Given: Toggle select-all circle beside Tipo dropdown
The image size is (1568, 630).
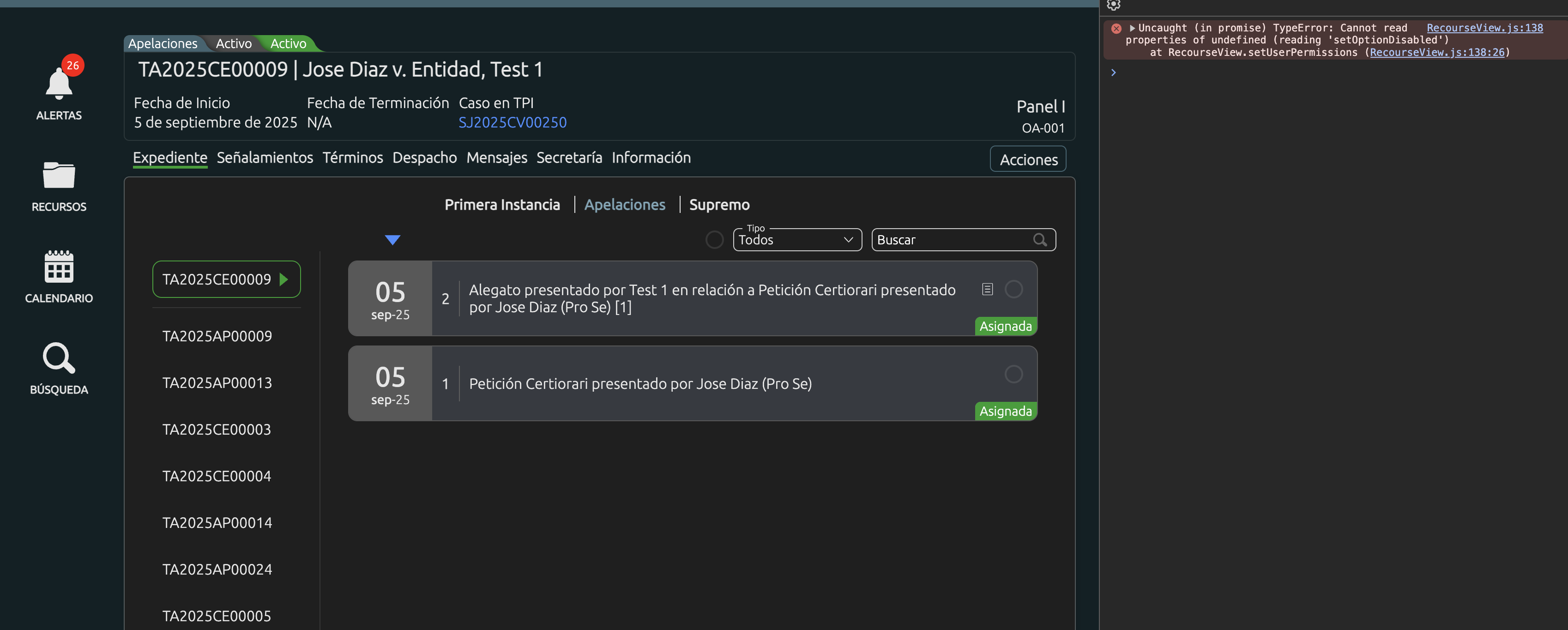Looking at the screenshot, I should pos(714,240).
